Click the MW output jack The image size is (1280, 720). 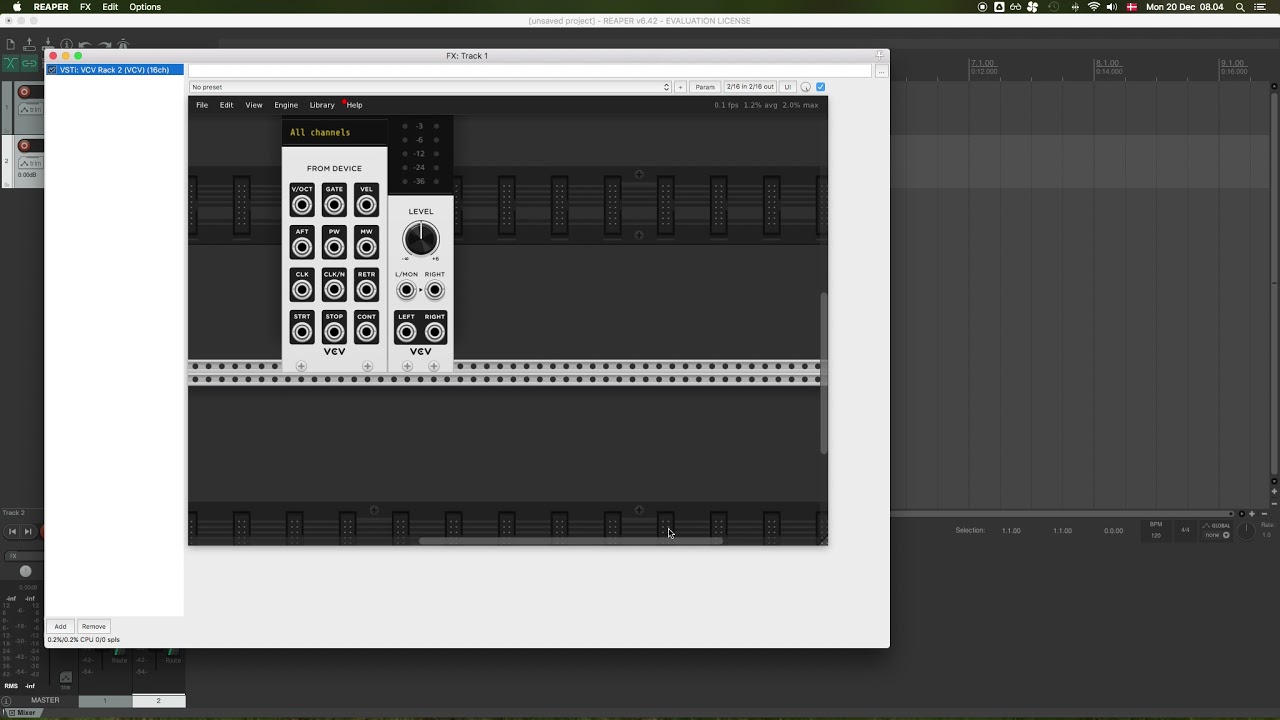point(366,247)
